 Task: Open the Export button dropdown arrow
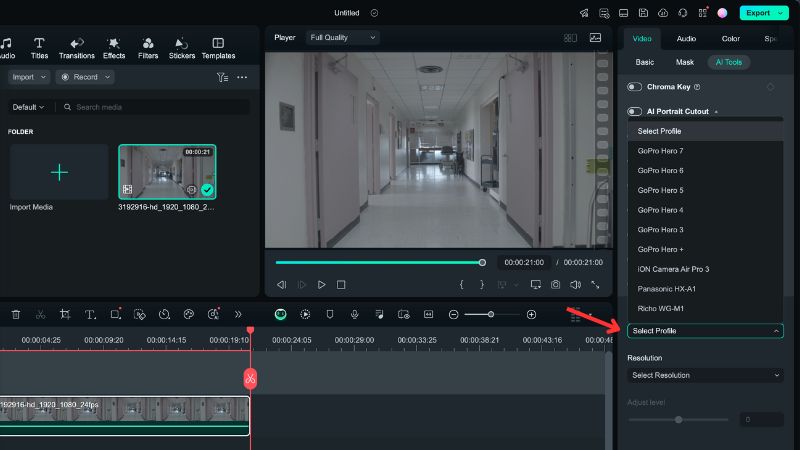pos(781,13)
